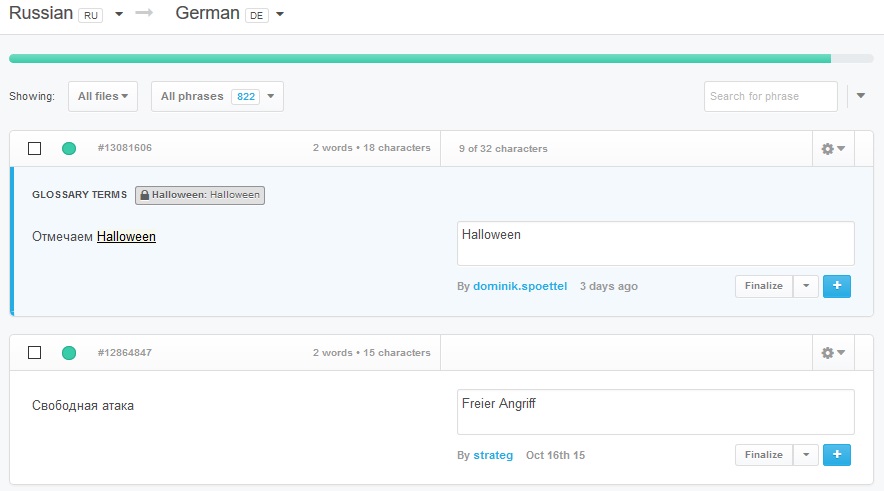The image size is (884, 491).
Task: Expand the search options arrow beside search field
Action: (x=861, y=96)
